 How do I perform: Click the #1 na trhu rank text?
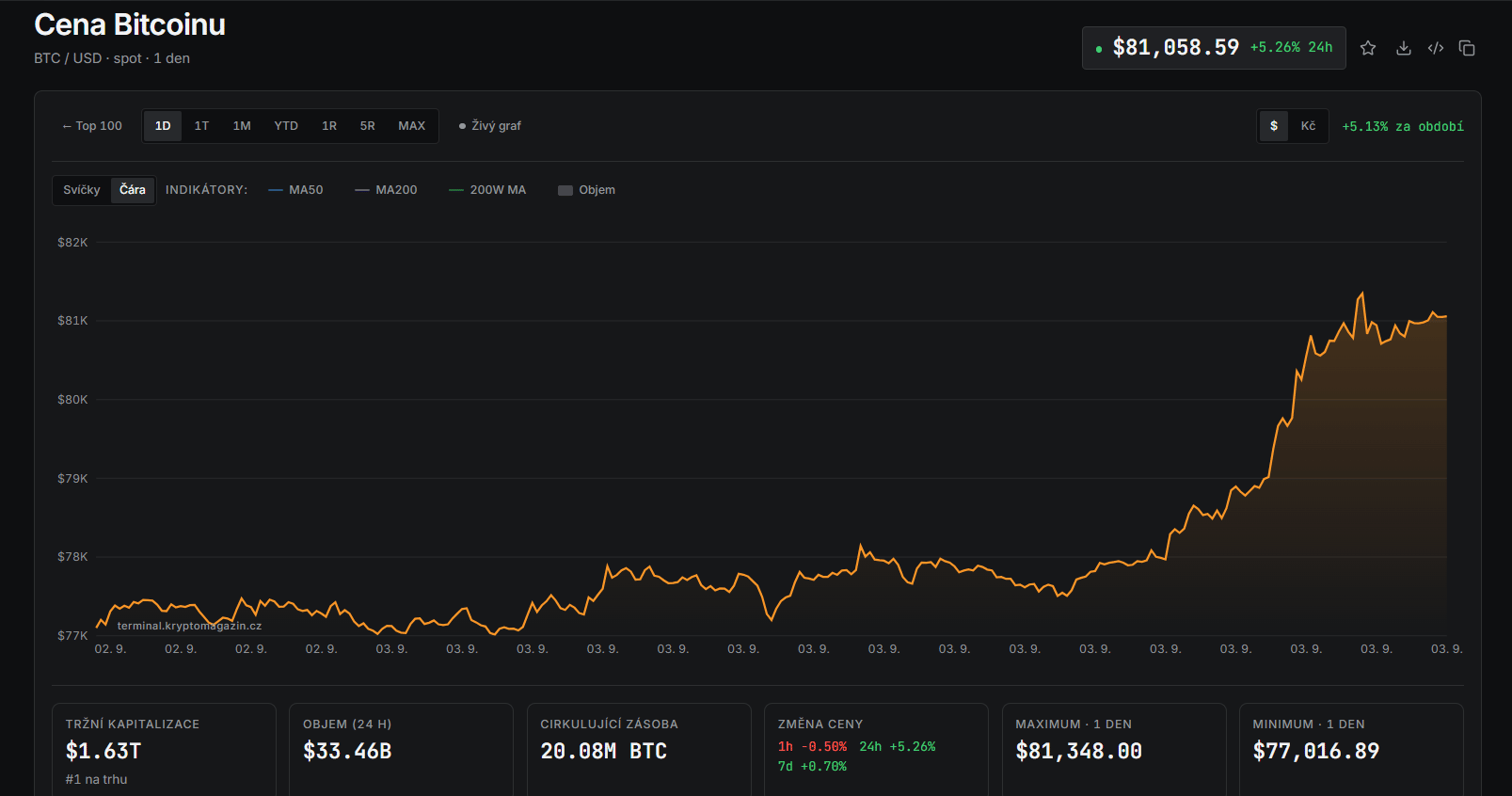tap(96, 779)
